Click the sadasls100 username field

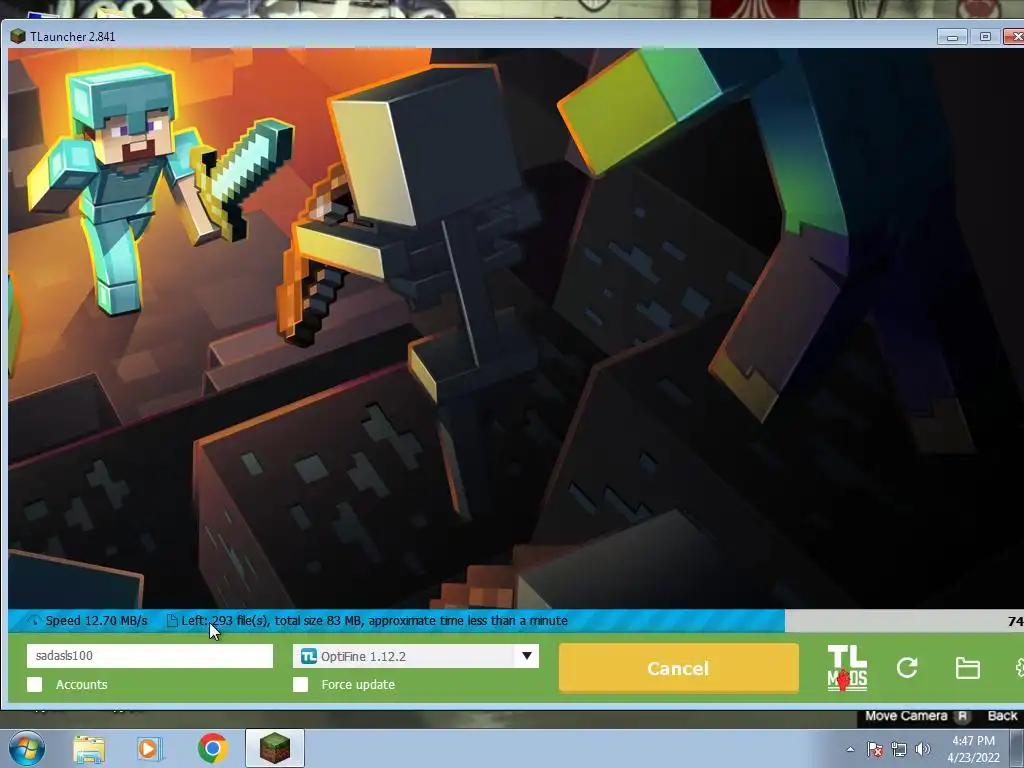pyautogui.click(x=150, y=656)
